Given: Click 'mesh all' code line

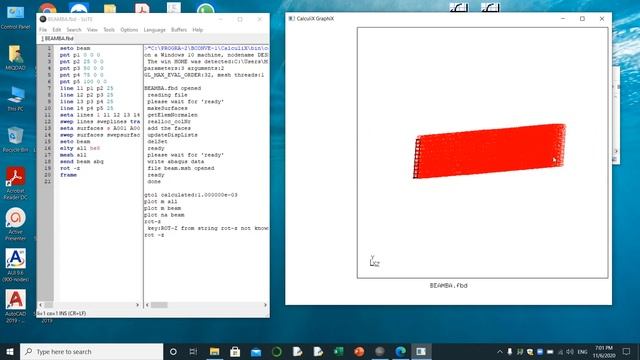Looking at the screenshot, I should [x=73, y=155].
